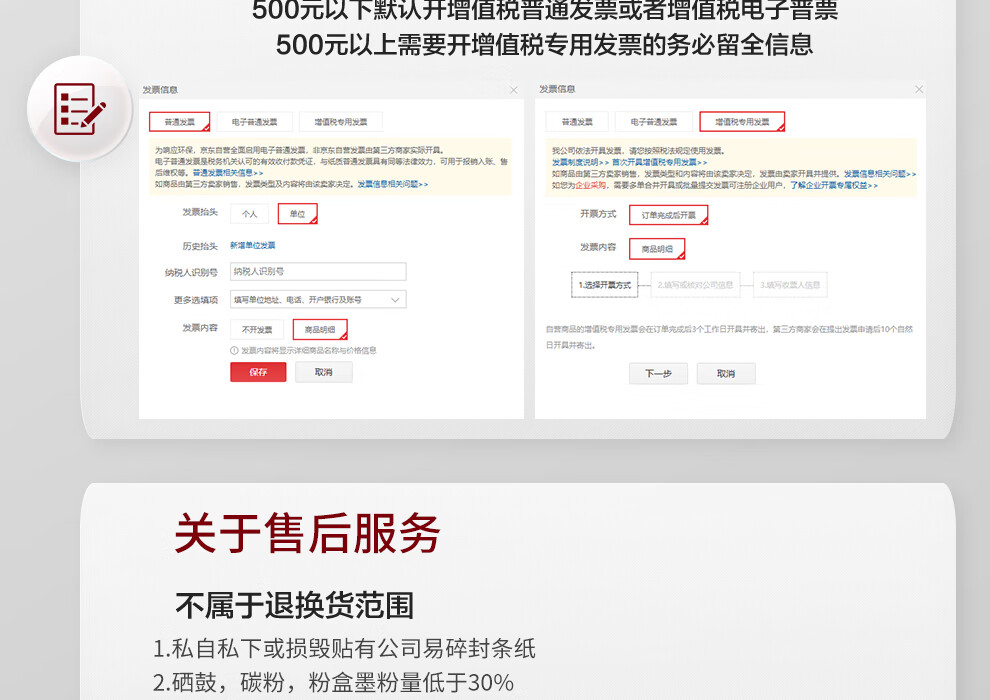Click 下一步 button in right dialog
The height and width of the screenshot is (700, 990).
point(658,374)
